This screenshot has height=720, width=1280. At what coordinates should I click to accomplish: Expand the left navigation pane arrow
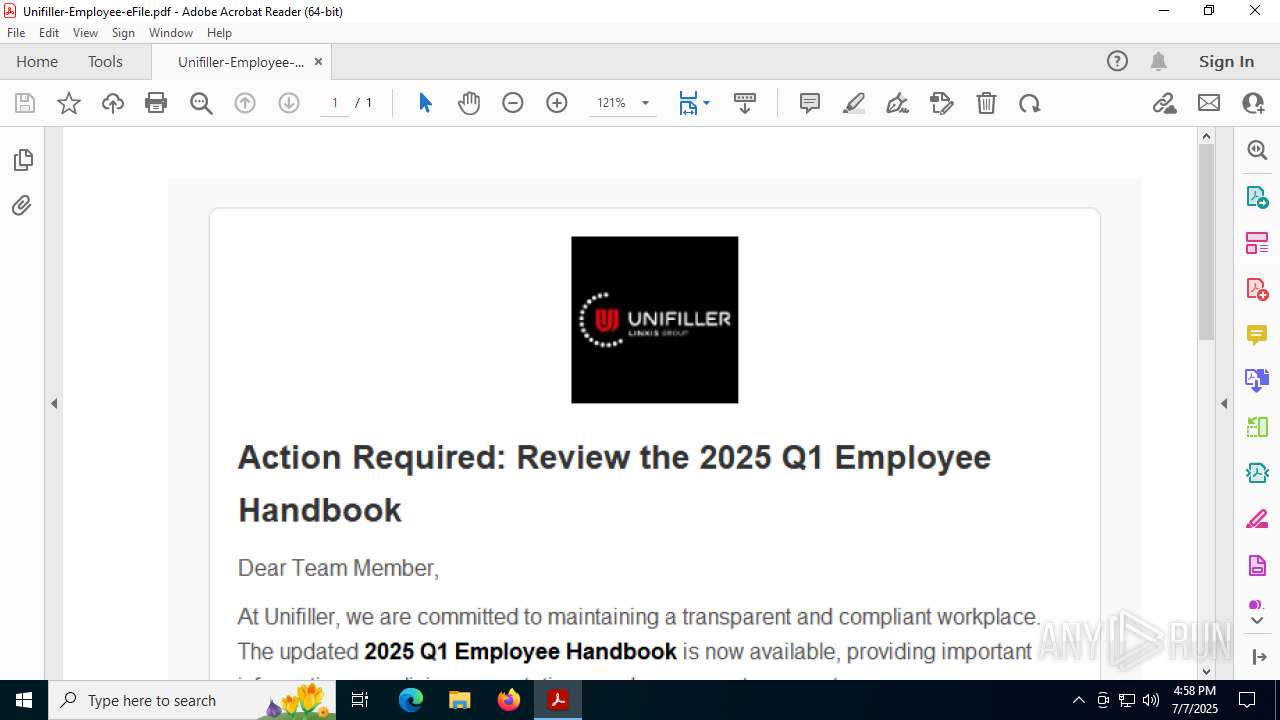pyautogui.click(x=54, y=404)
